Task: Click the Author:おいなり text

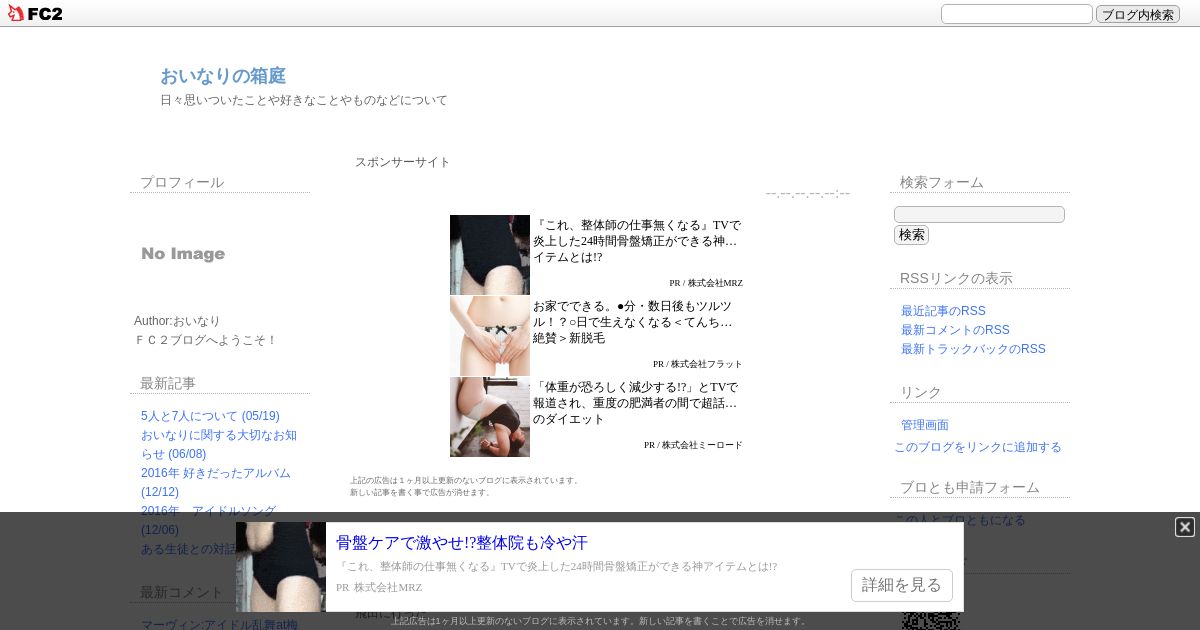Action: pos(177,321)
